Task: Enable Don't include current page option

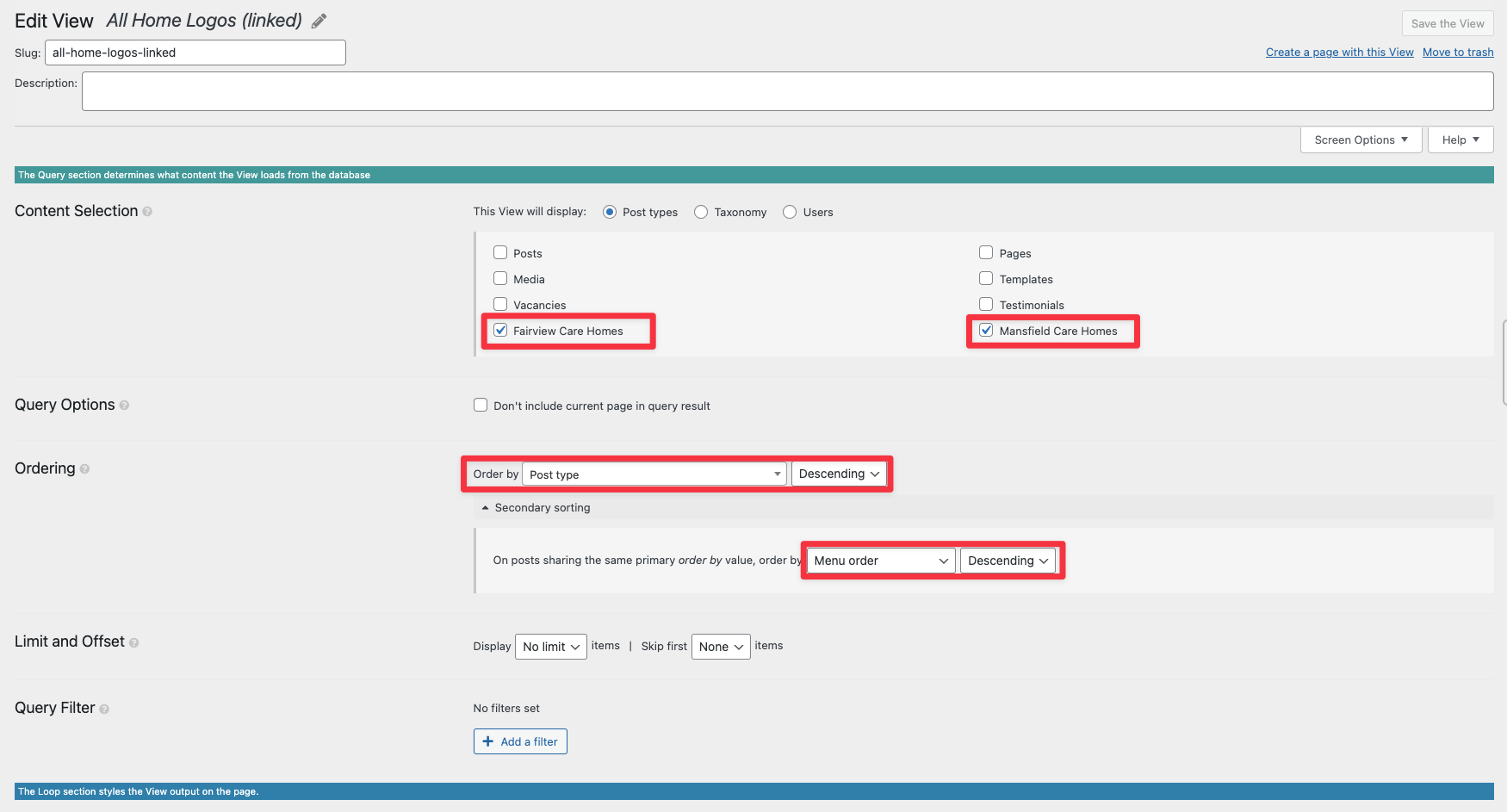Action: coord(481,405)
